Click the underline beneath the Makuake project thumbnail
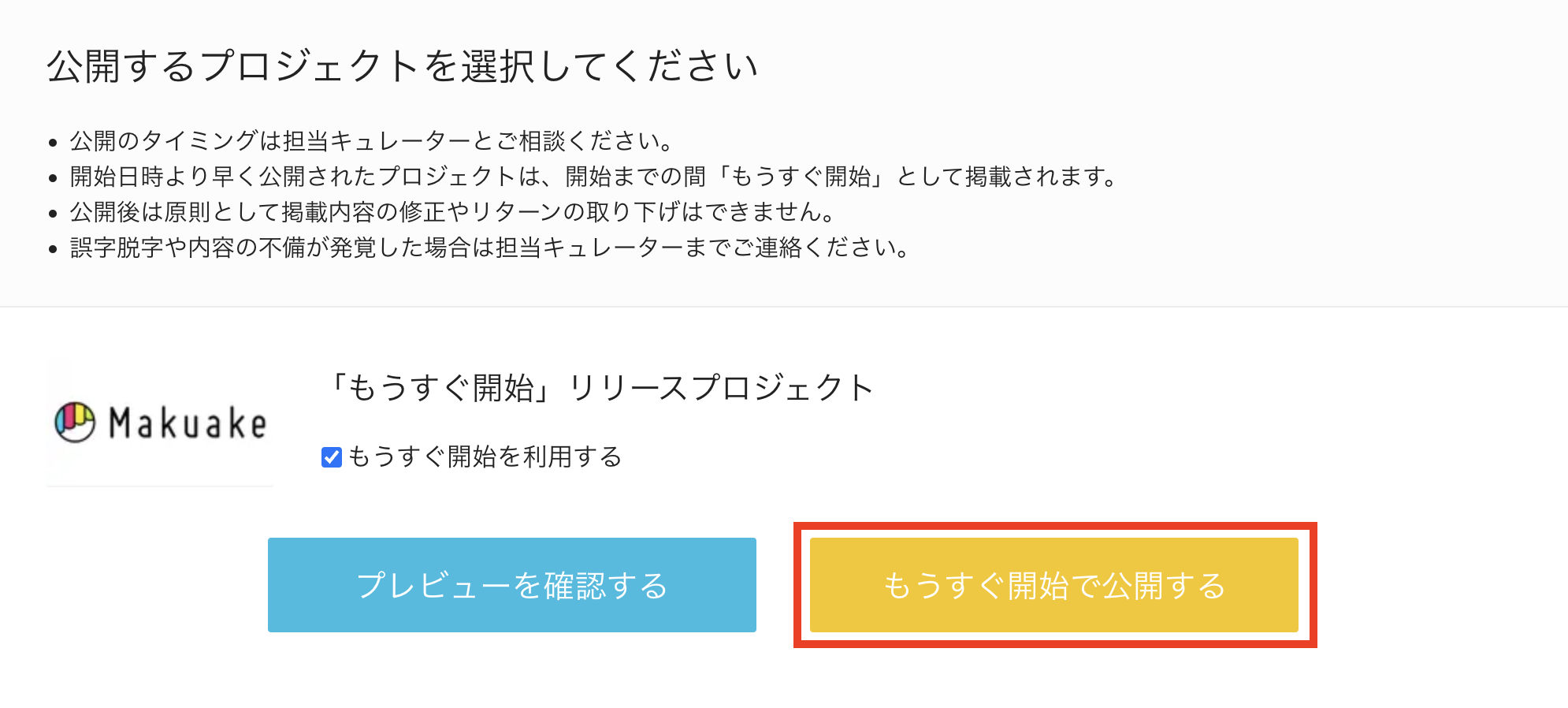 pyautogui.click(x=160, y=486)
